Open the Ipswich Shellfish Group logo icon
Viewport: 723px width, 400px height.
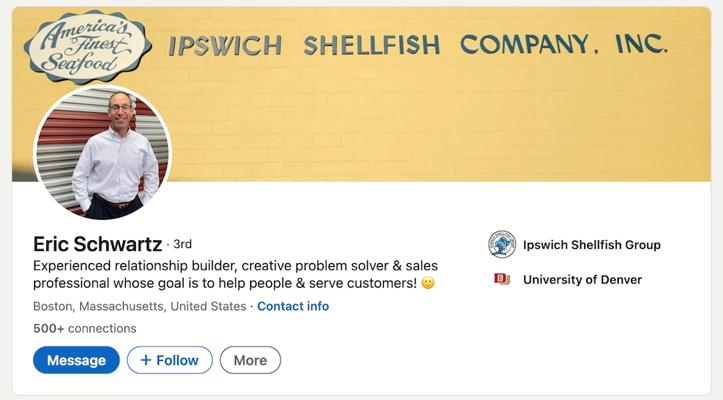(502, 244)
